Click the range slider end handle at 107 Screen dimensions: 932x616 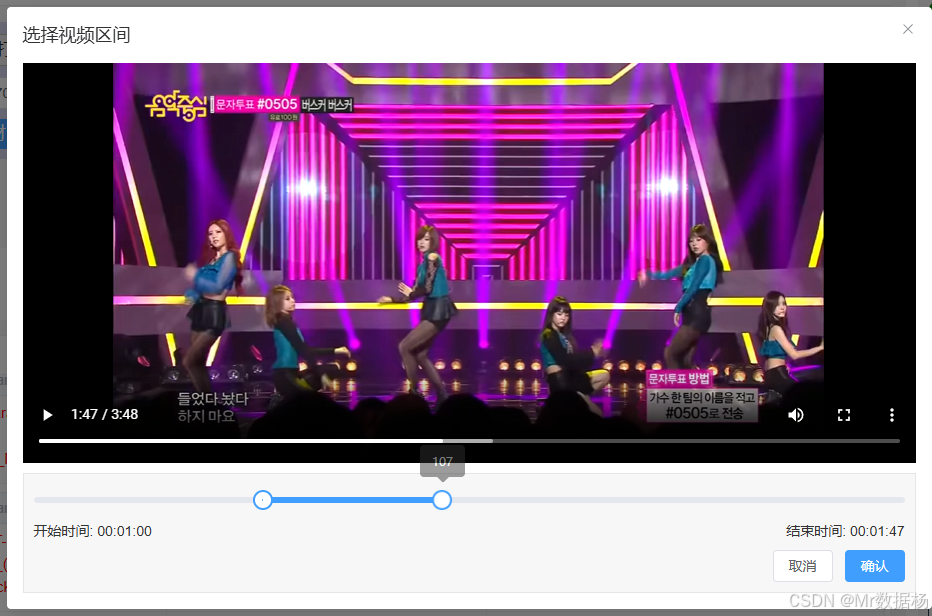(x=442, y=500)
